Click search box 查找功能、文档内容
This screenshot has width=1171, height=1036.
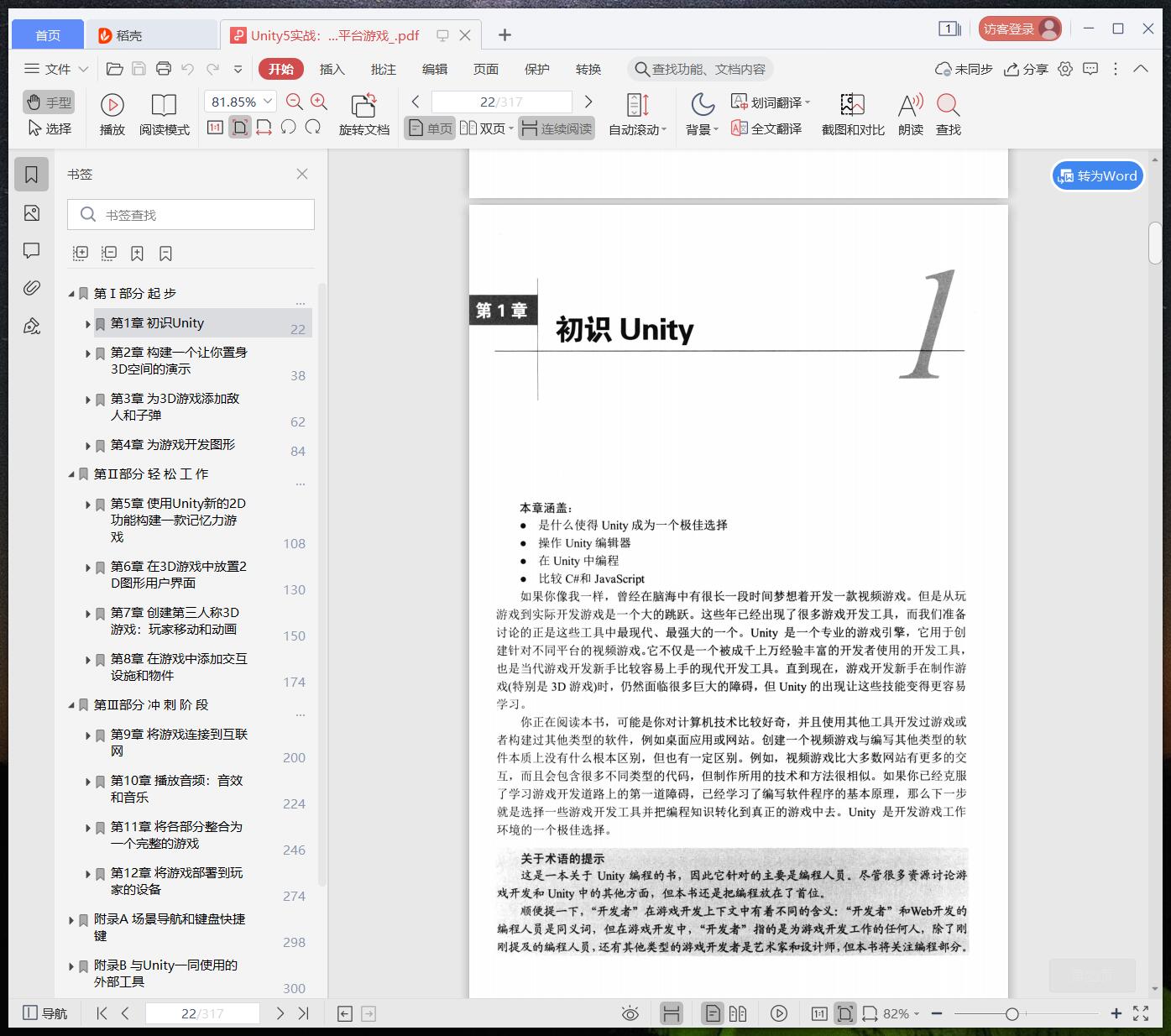tap(700, 69)
